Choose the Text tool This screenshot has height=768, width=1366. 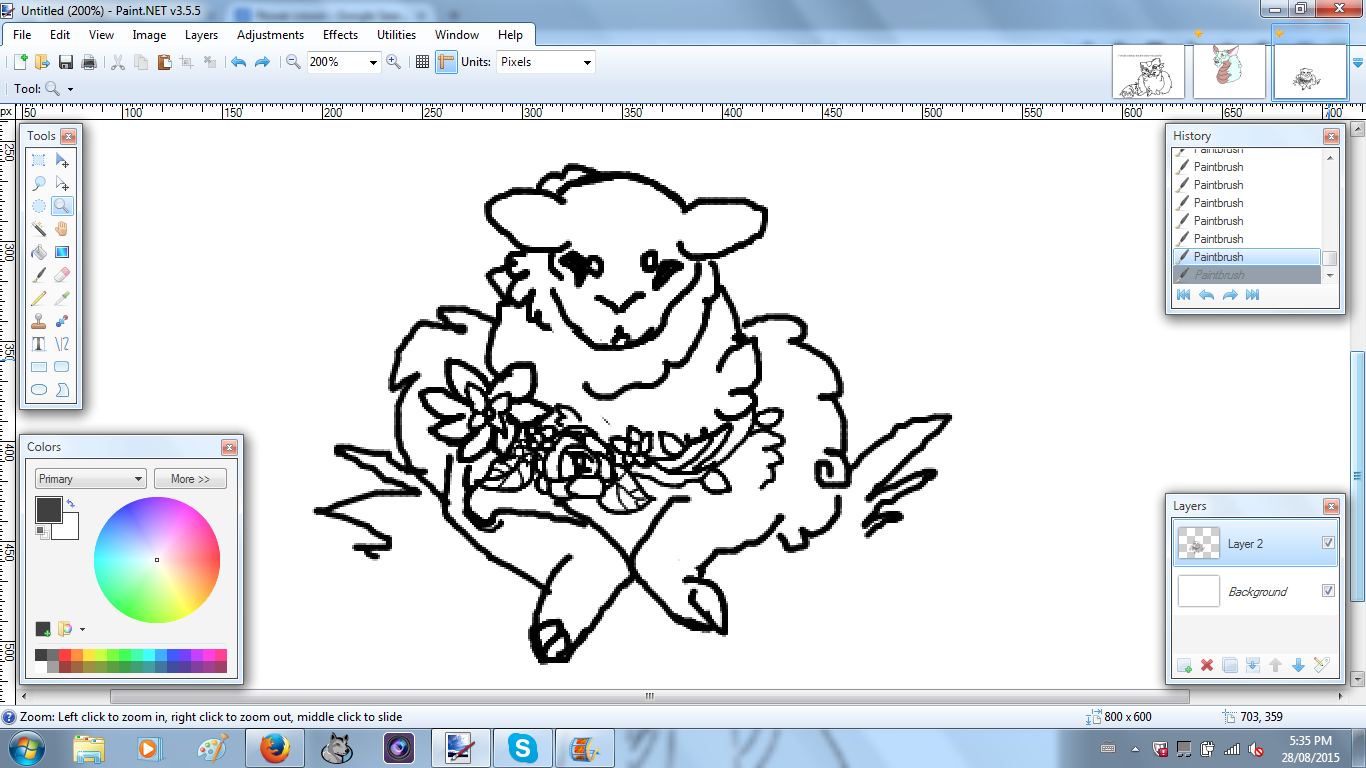click(39, 344)
